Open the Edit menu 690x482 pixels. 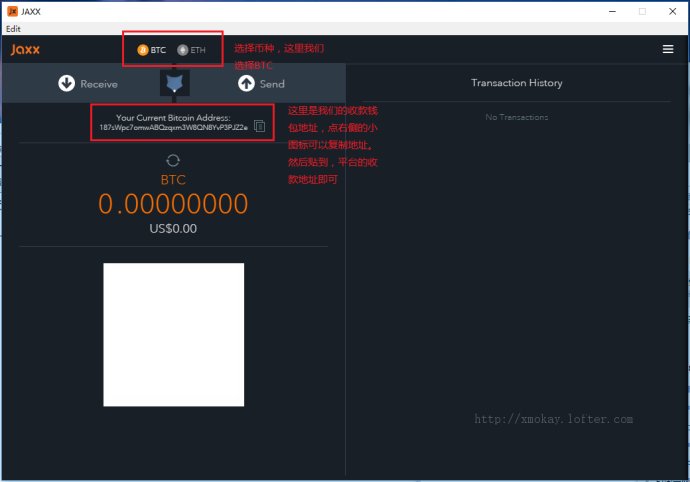coord(13,29)
